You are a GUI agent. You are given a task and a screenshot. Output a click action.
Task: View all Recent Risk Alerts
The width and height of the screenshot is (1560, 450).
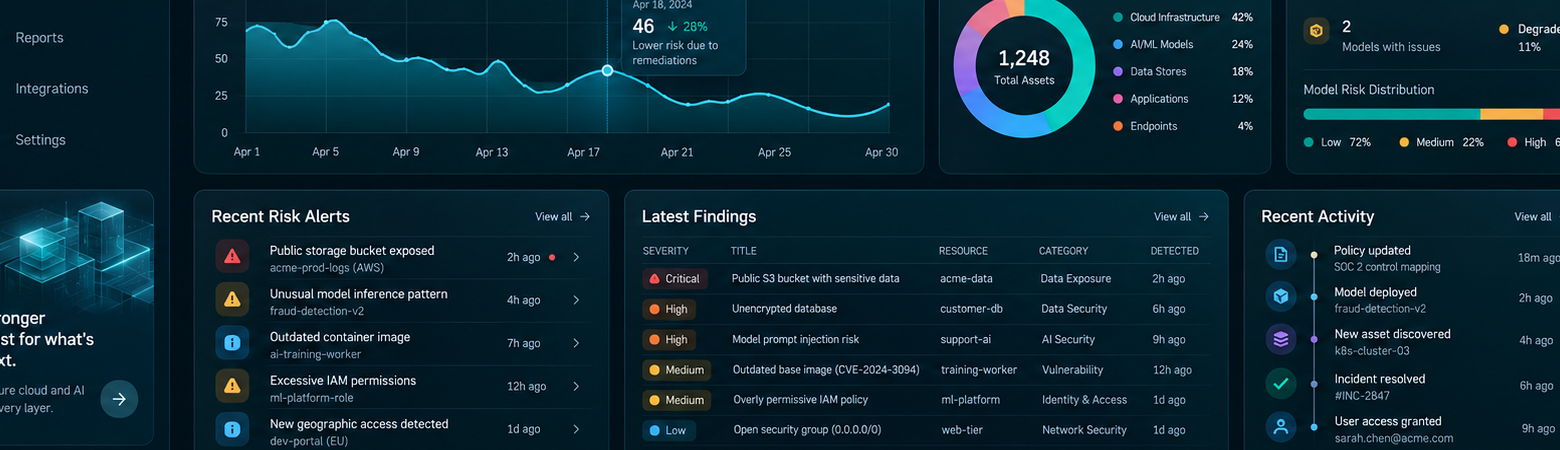tap(562, 216)
